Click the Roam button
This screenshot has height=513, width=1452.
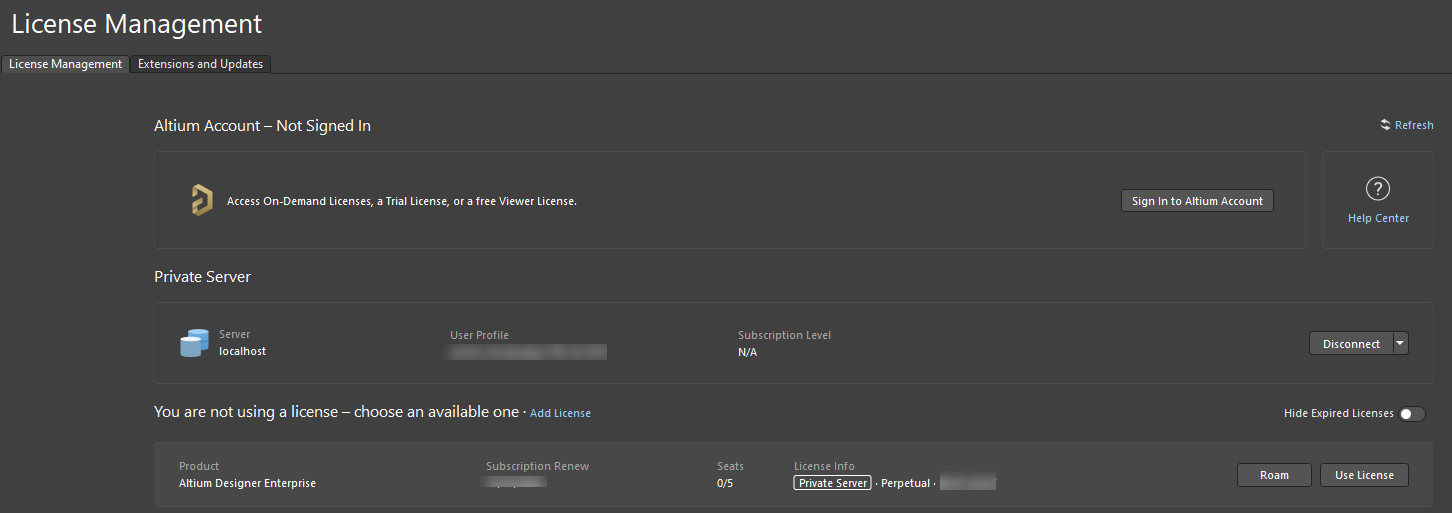[1274, 475]
